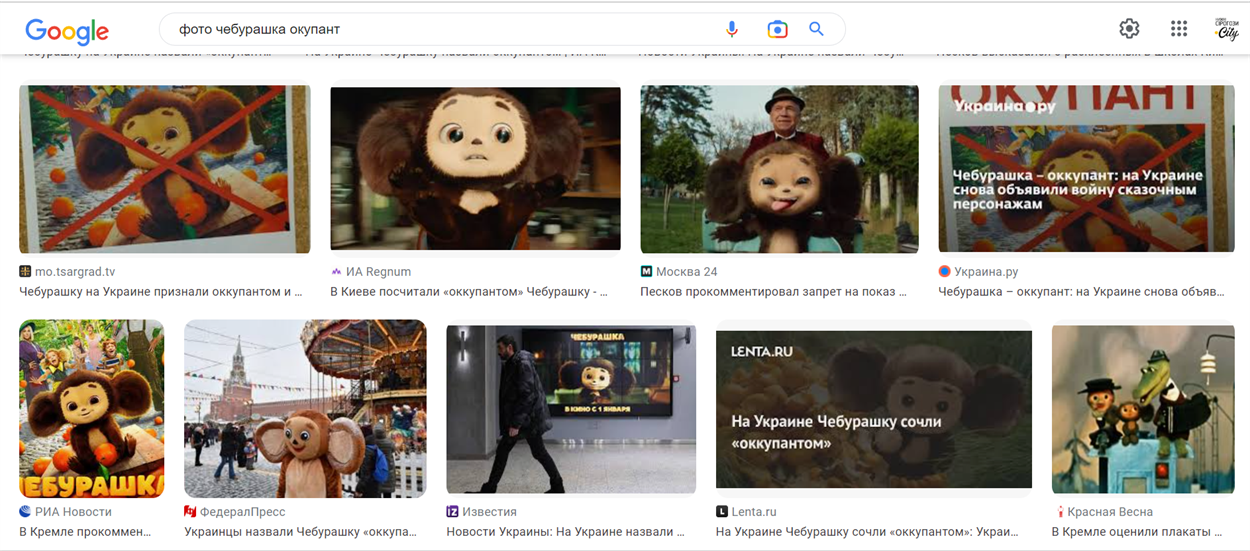The width and height of the screenshot is (1250, 551).
Task: Click the Известия source name
Action: [489, 511]
